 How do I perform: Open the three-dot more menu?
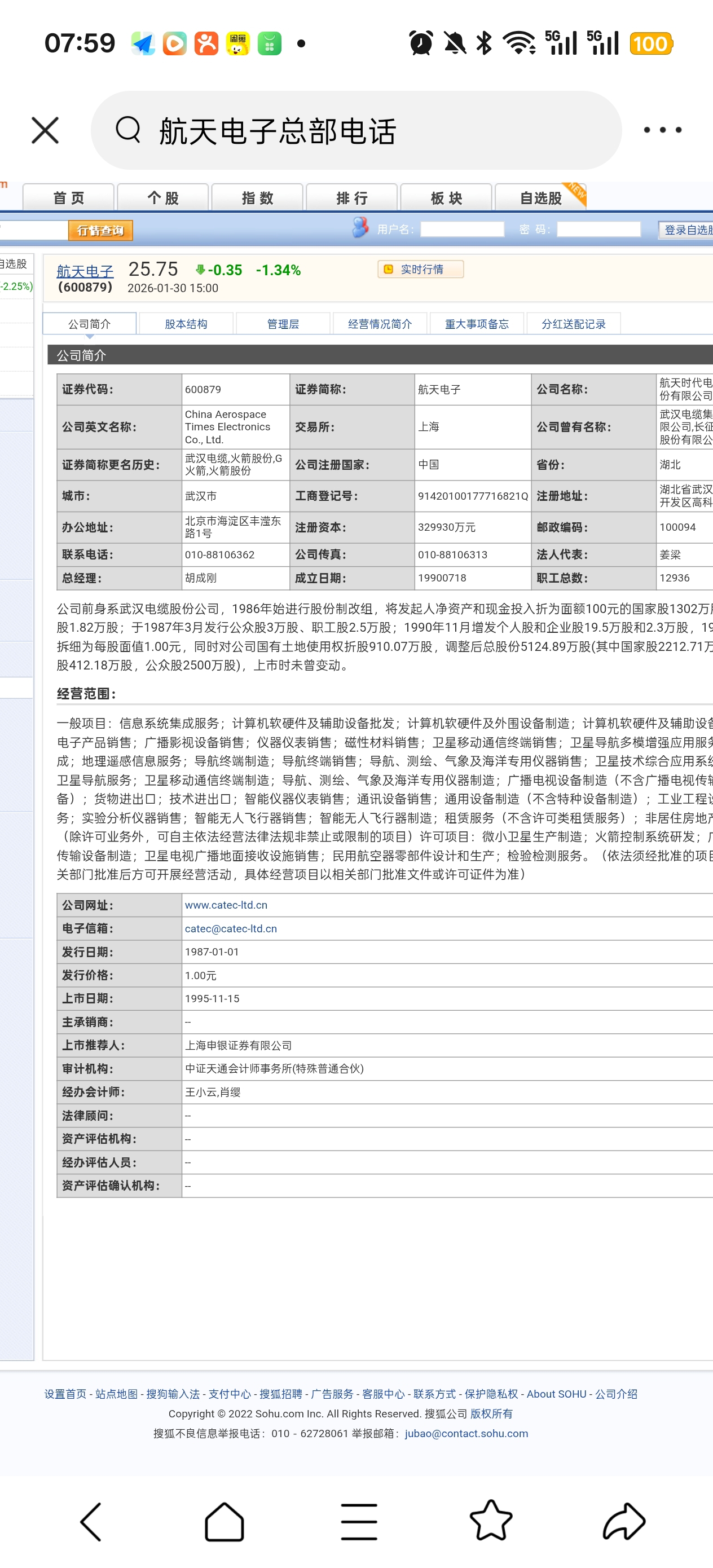pos(662,130)
